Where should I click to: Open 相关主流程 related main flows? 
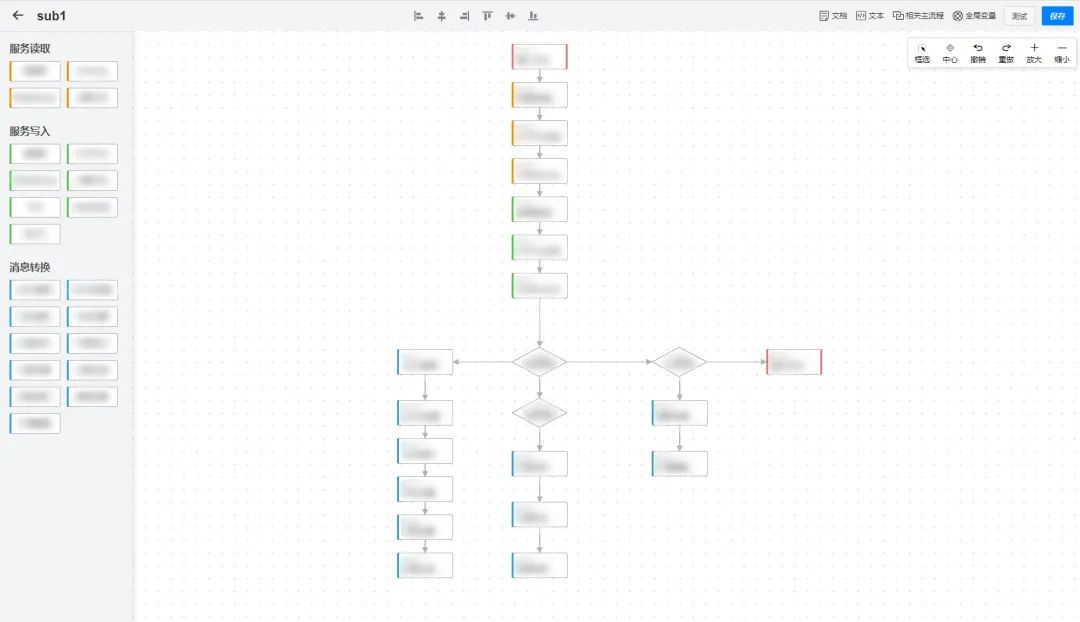[918, 16]
